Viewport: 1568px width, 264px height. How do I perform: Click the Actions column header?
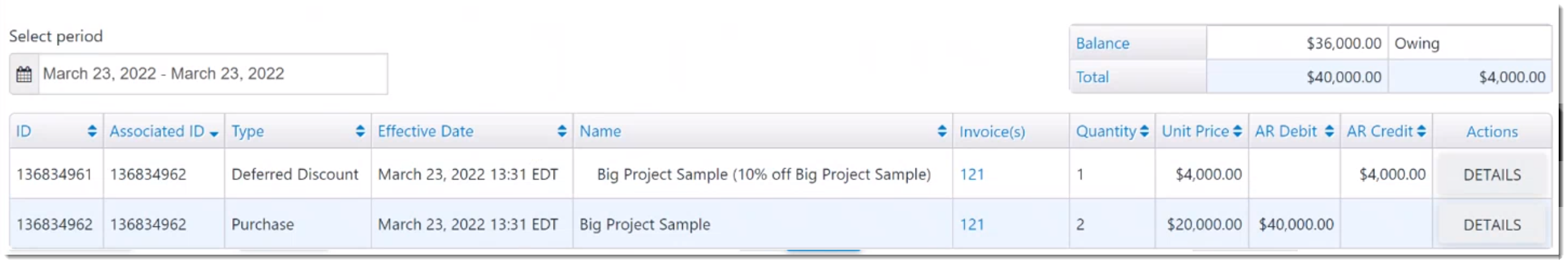click(1492, 131)
